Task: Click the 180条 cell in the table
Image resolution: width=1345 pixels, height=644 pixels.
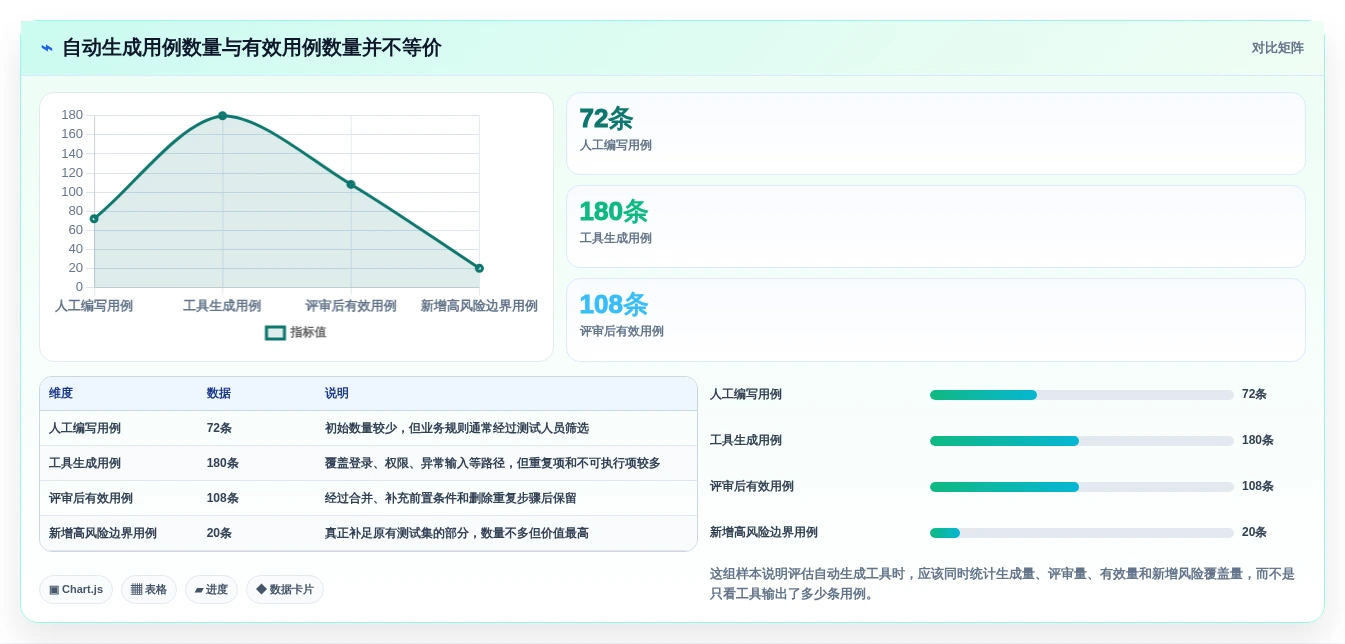Action: pyautogui.click(x=223, y=463)
